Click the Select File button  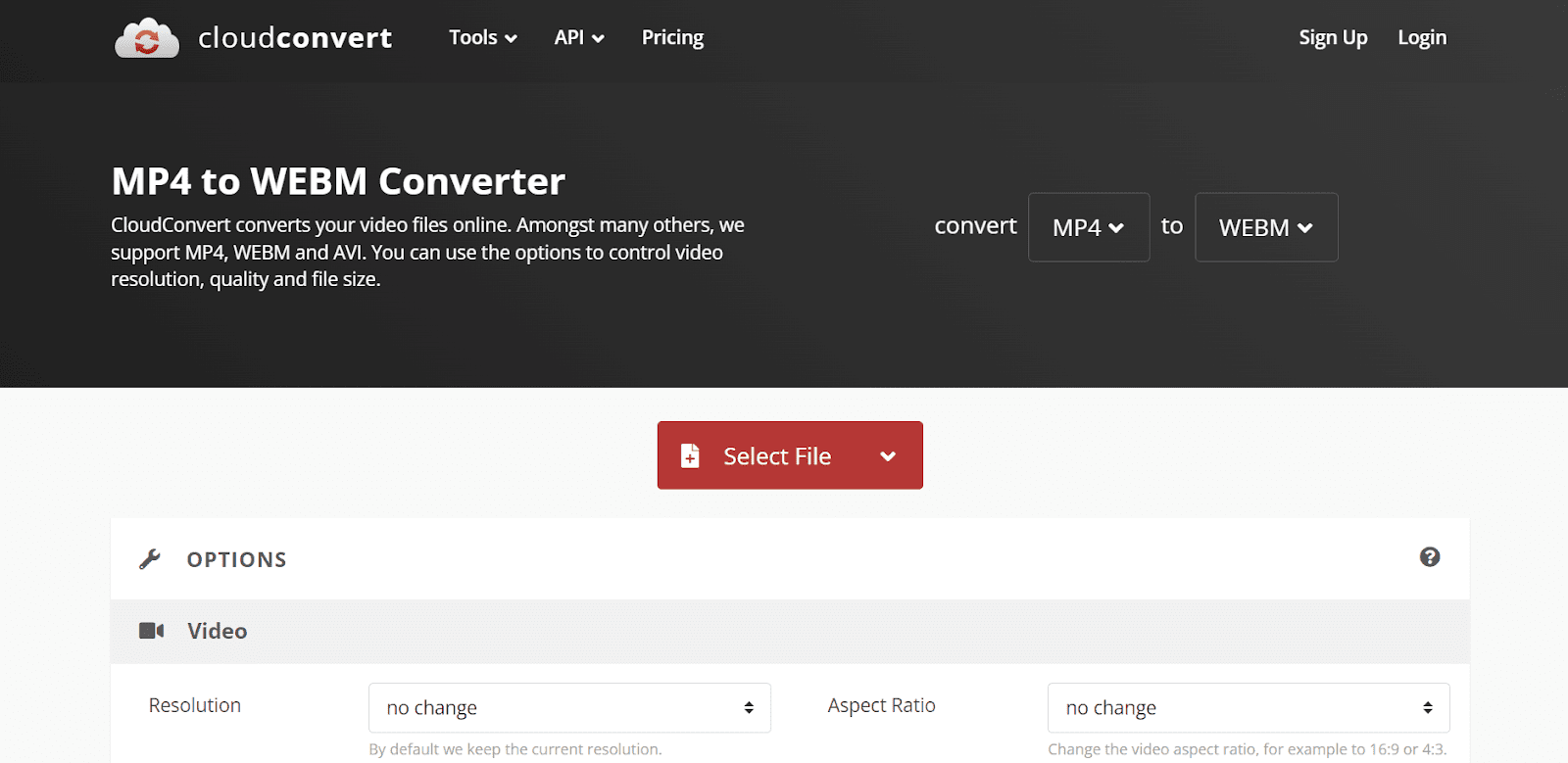pos(790,455)
